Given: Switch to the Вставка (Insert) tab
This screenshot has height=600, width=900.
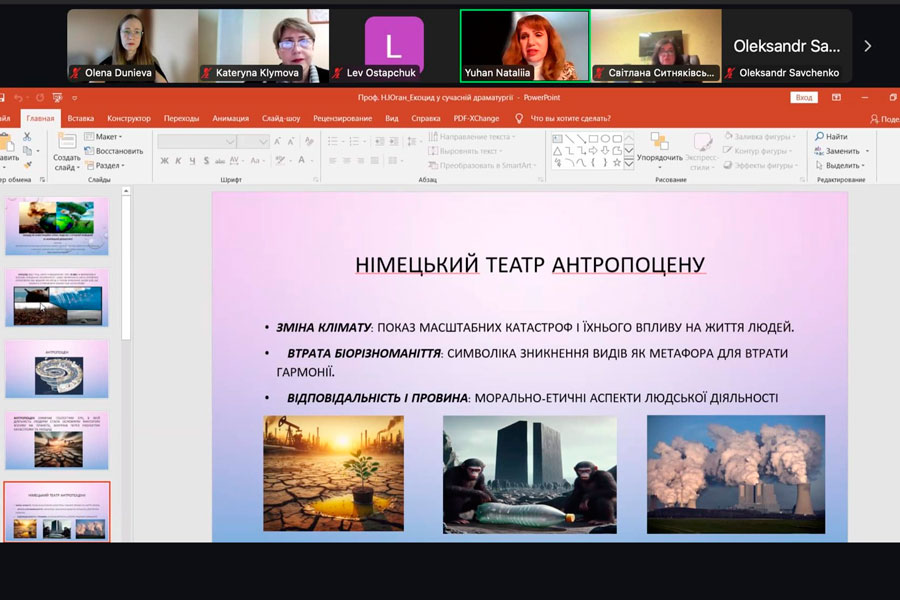Looking at the screenshot, I should [81, 118].
